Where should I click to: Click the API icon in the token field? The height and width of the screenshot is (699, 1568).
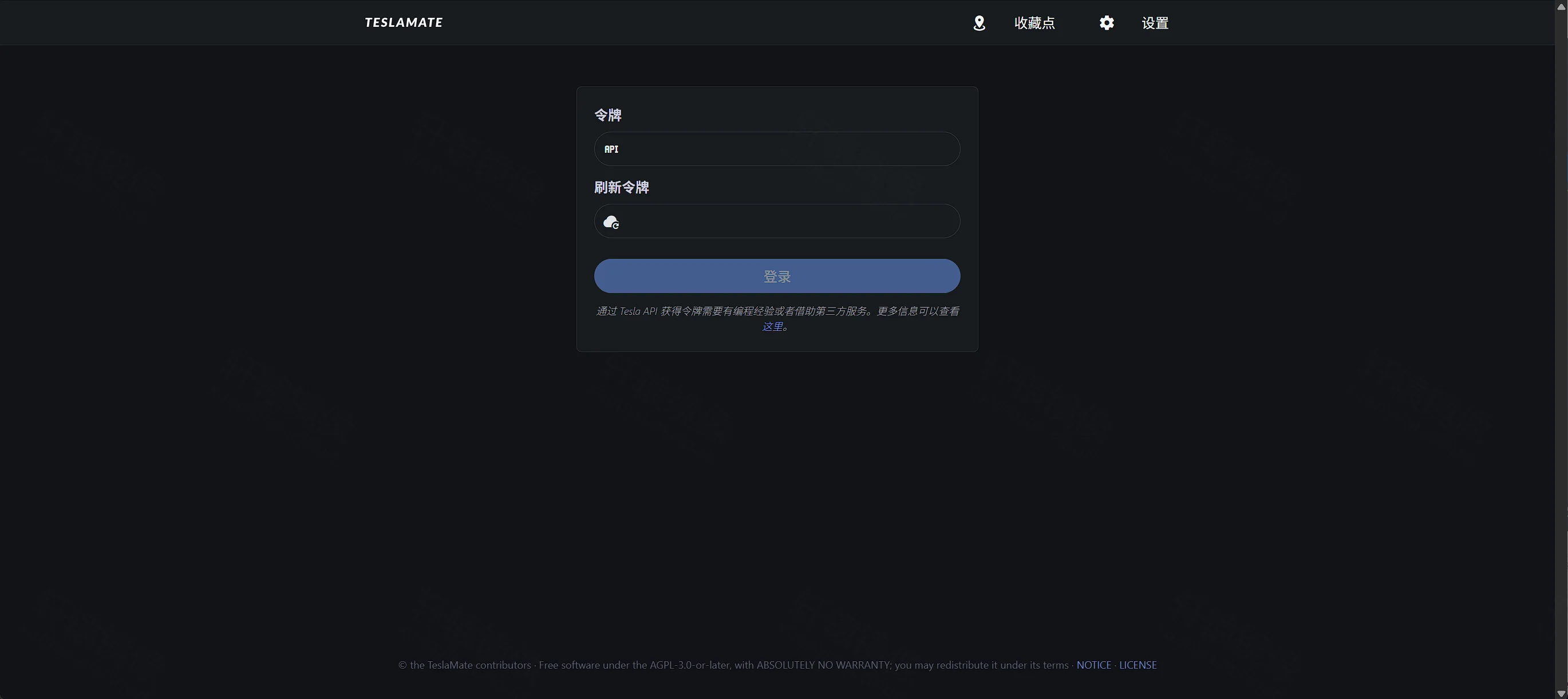click(611, 149)
